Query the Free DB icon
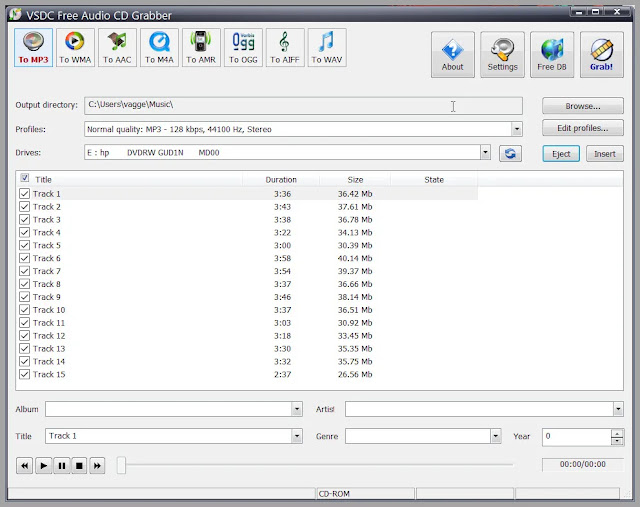 click(x=552, y=54)
